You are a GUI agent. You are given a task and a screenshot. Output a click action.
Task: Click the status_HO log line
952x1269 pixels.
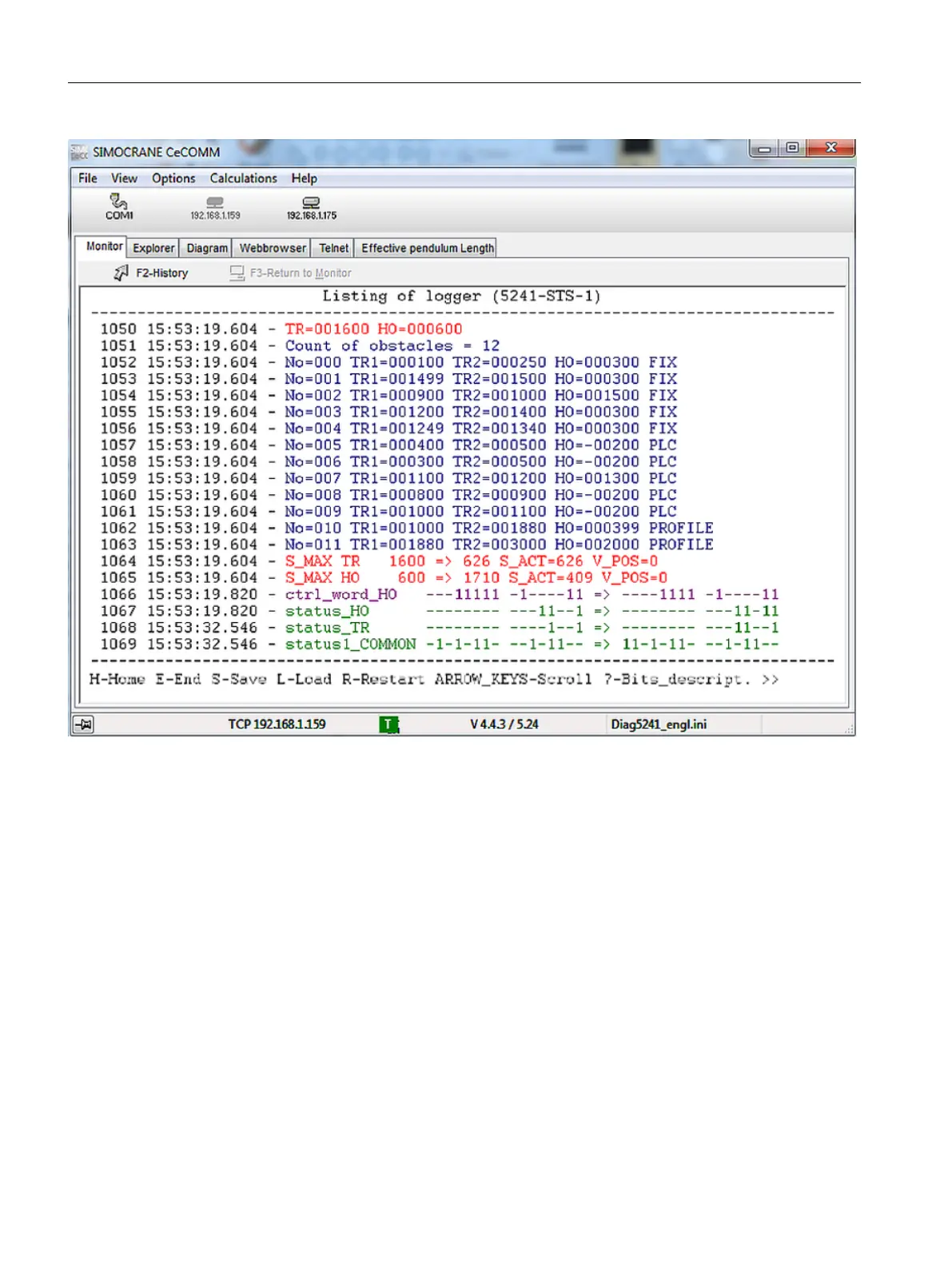coord(440,611)
